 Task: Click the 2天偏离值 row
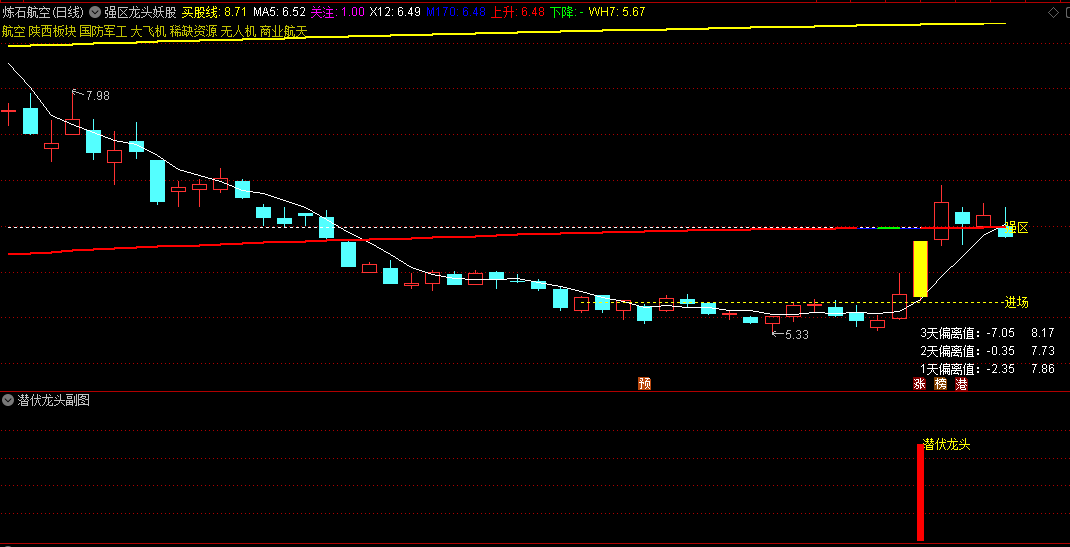pos(987,351)
